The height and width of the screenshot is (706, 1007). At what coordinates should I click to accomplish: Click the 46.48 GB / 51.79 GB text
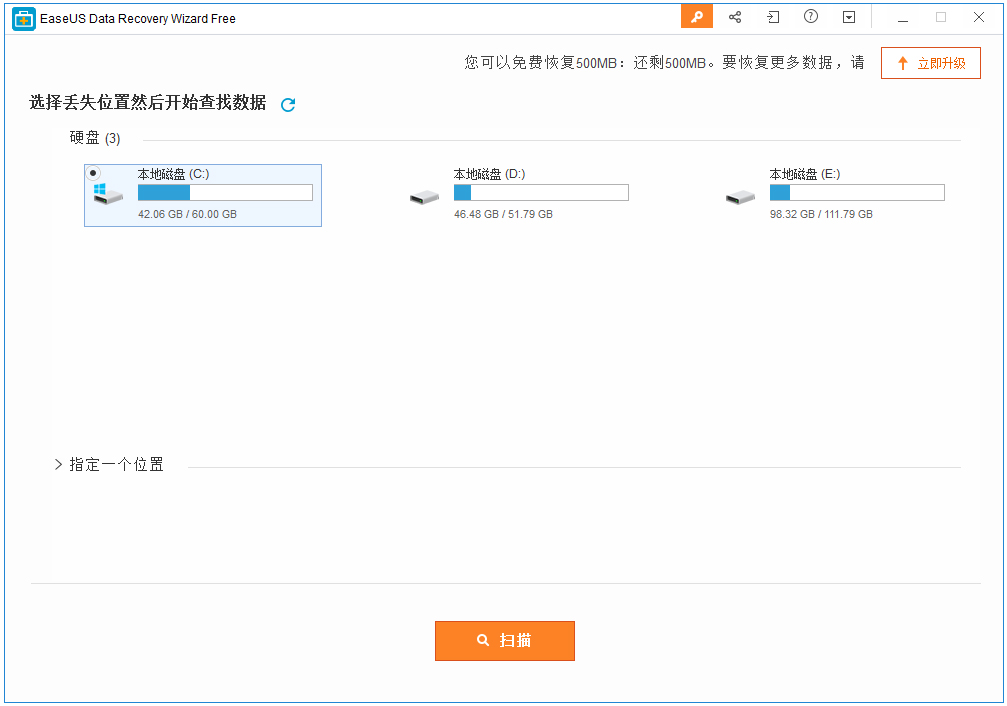[504, 214]
